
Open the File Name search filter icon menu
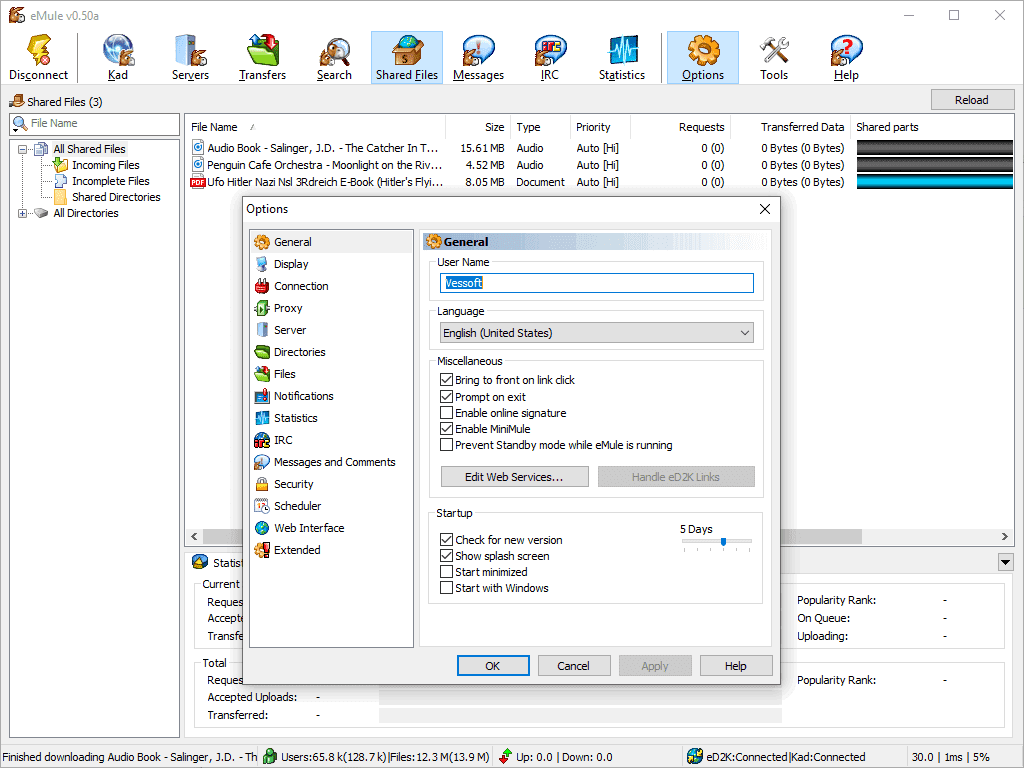pos(20,123)
